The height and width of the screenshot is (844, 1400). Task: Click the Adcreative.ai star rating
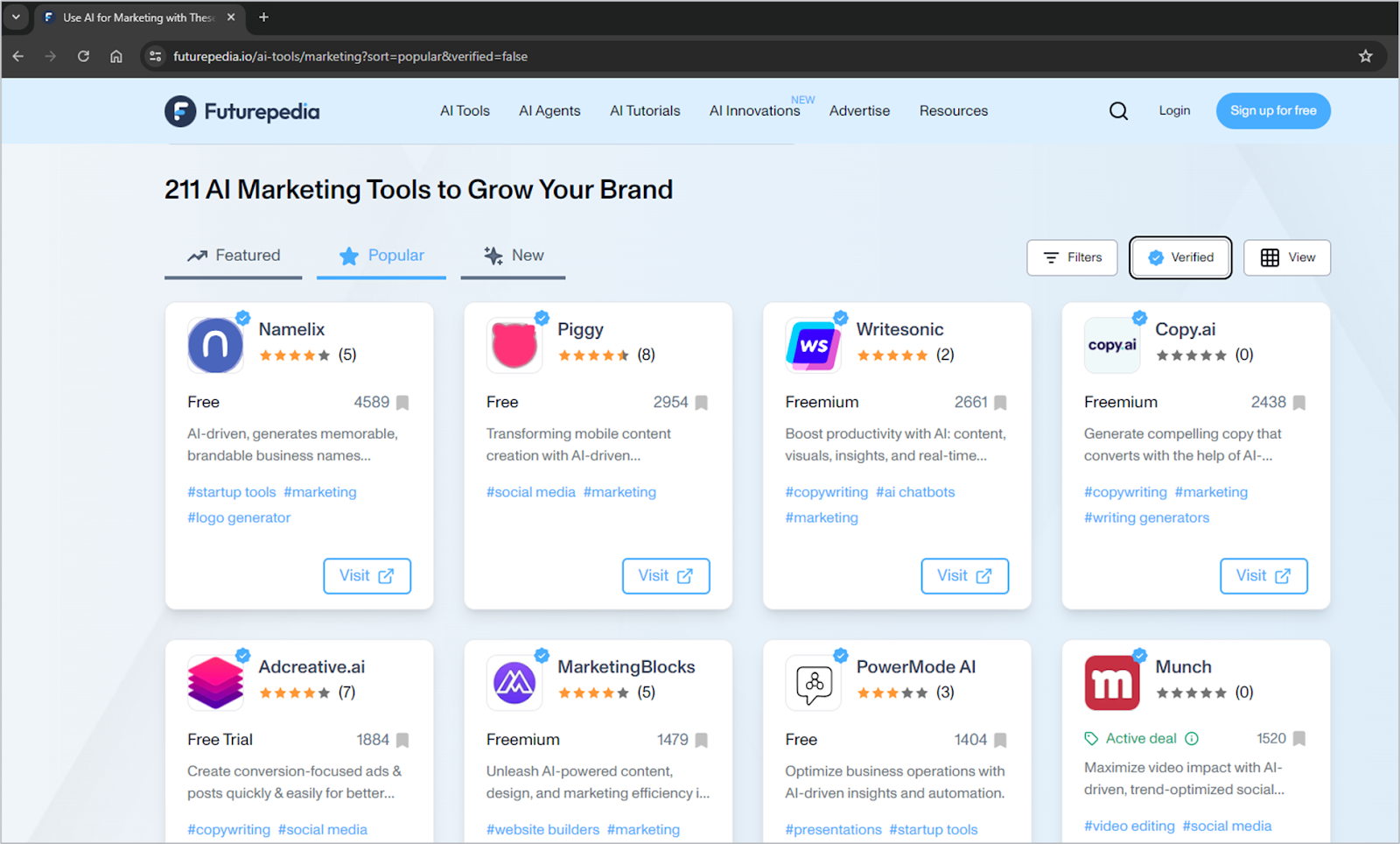294,693
